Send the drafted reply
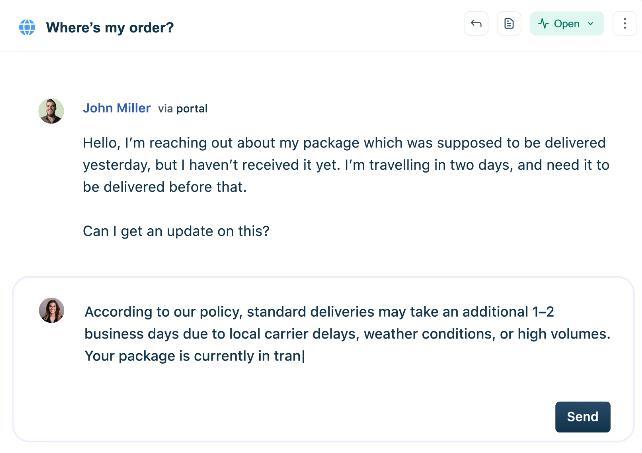 [582, 417]
